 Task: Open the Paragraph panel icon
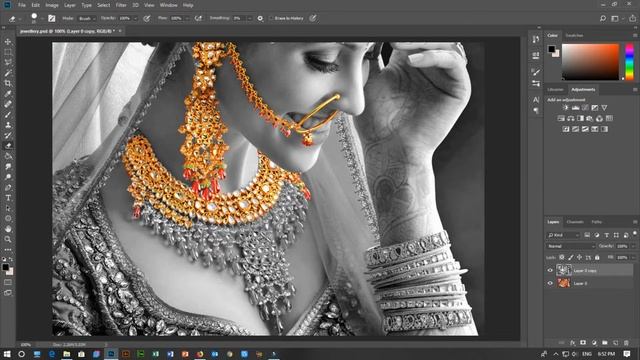pyautogui.click(x=536, y=110)
